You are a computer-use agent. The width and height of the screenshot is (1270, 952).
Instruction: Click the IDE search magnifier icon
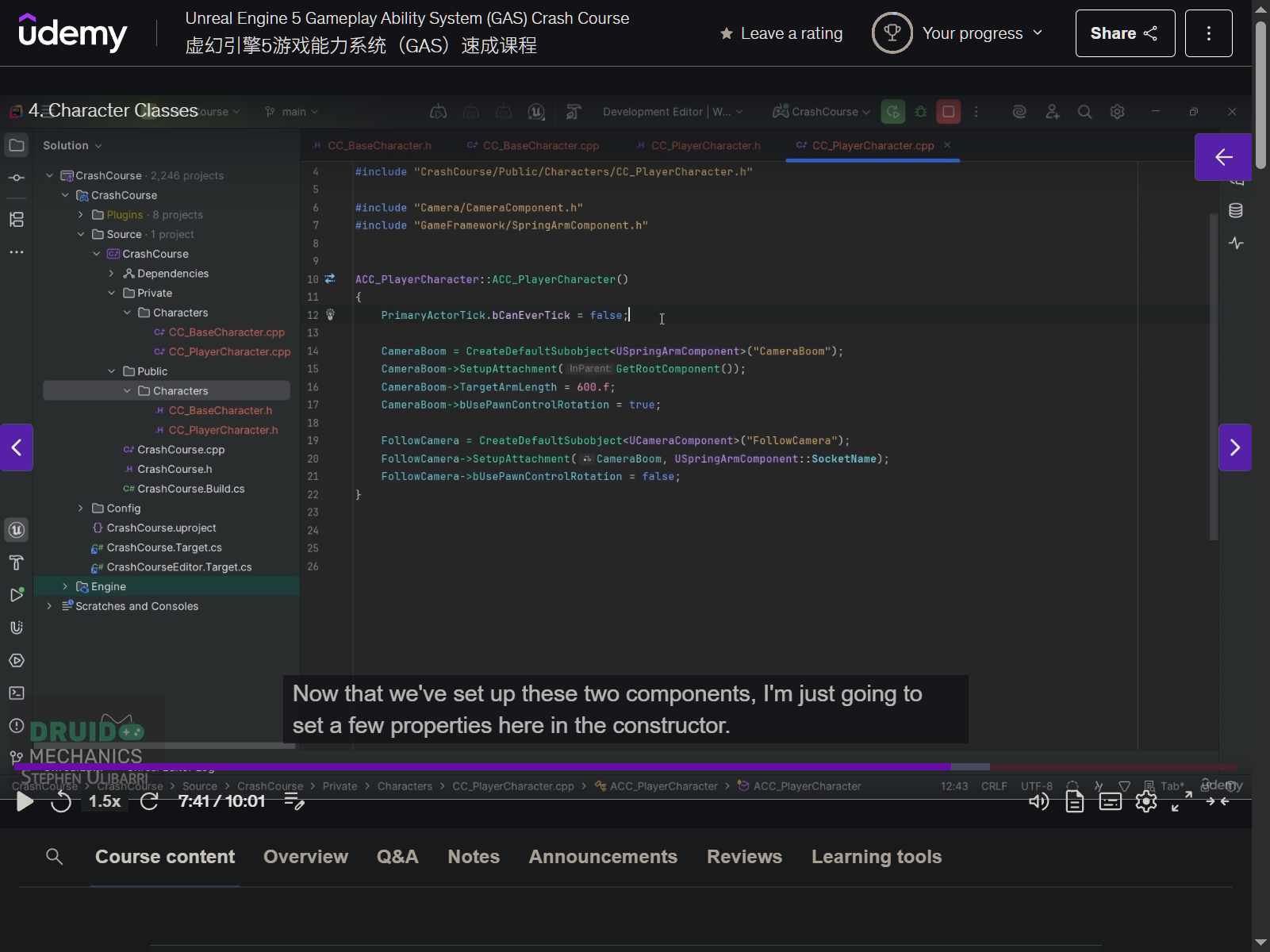(x=1084, y=112)
